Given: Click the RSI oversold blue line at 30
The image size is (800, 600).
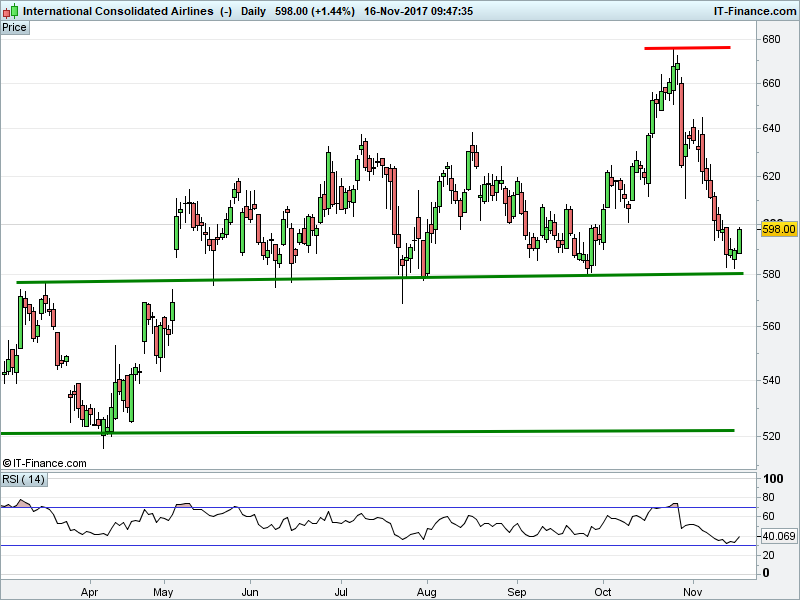Looking at the screenshot, I should (x=378, y=545).
